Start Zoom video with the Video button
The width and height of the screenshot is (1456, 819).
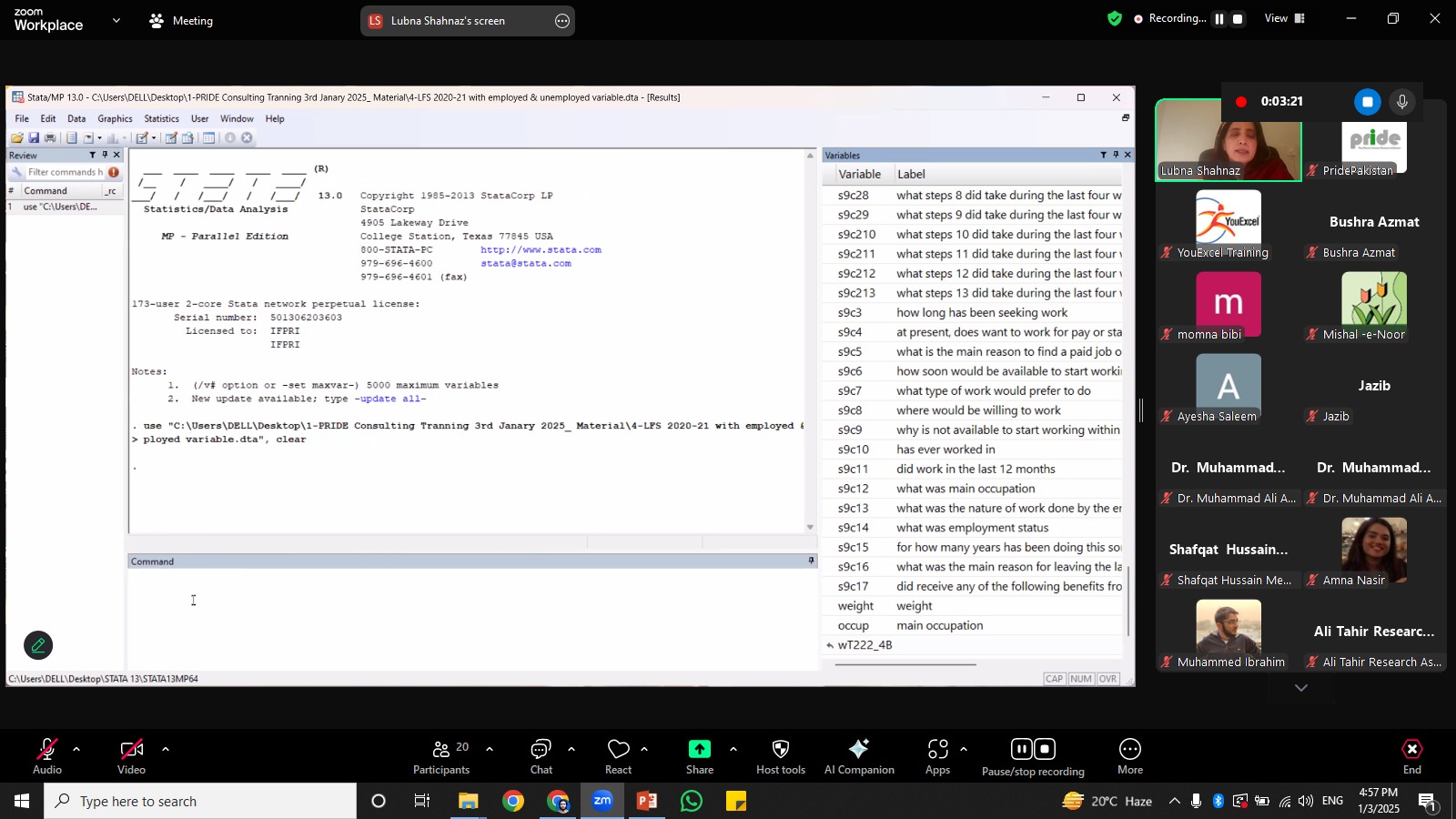tap(132, 756)
